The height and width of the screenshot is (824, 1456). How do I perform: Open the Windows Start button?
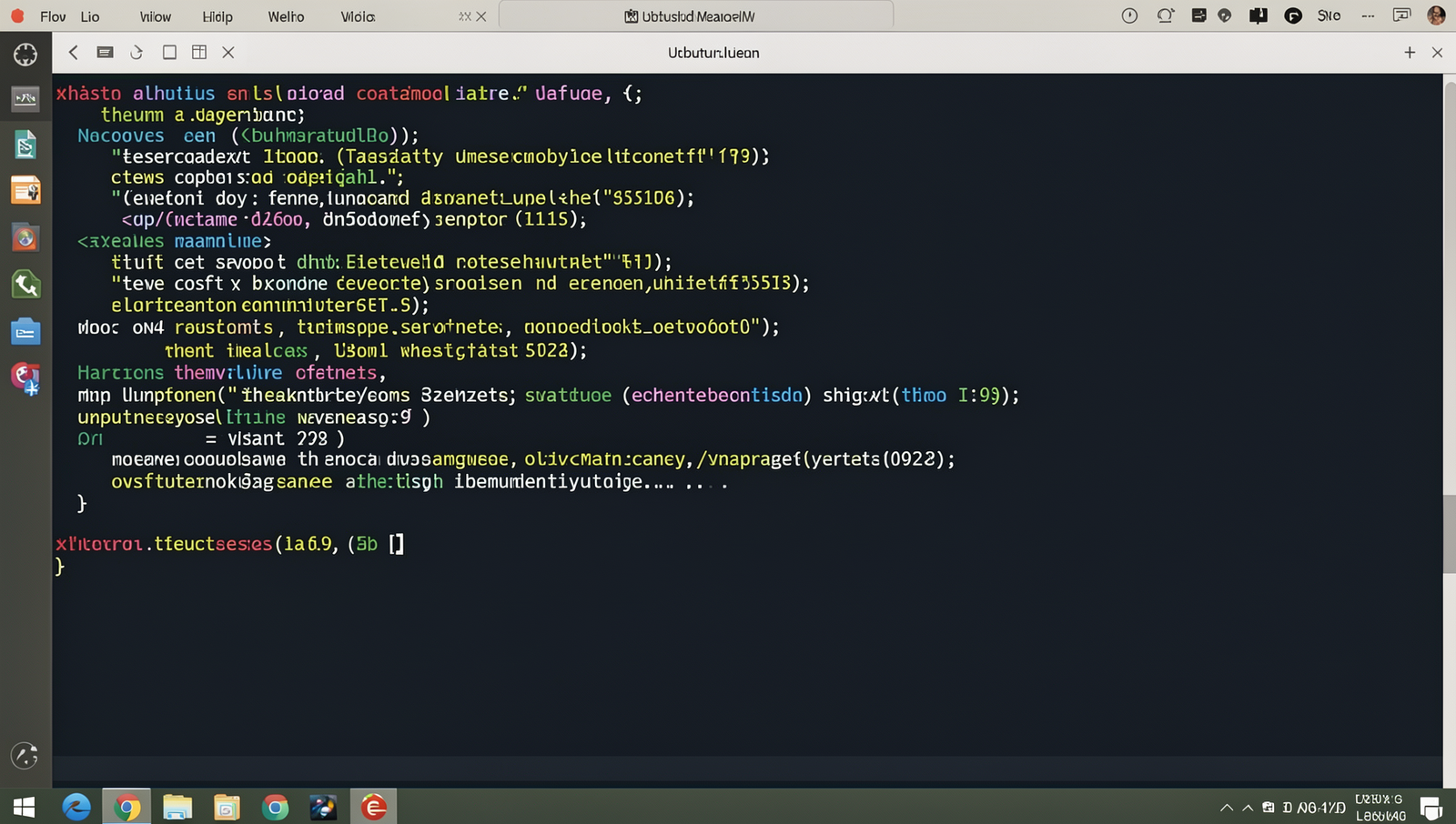point(25,807)
